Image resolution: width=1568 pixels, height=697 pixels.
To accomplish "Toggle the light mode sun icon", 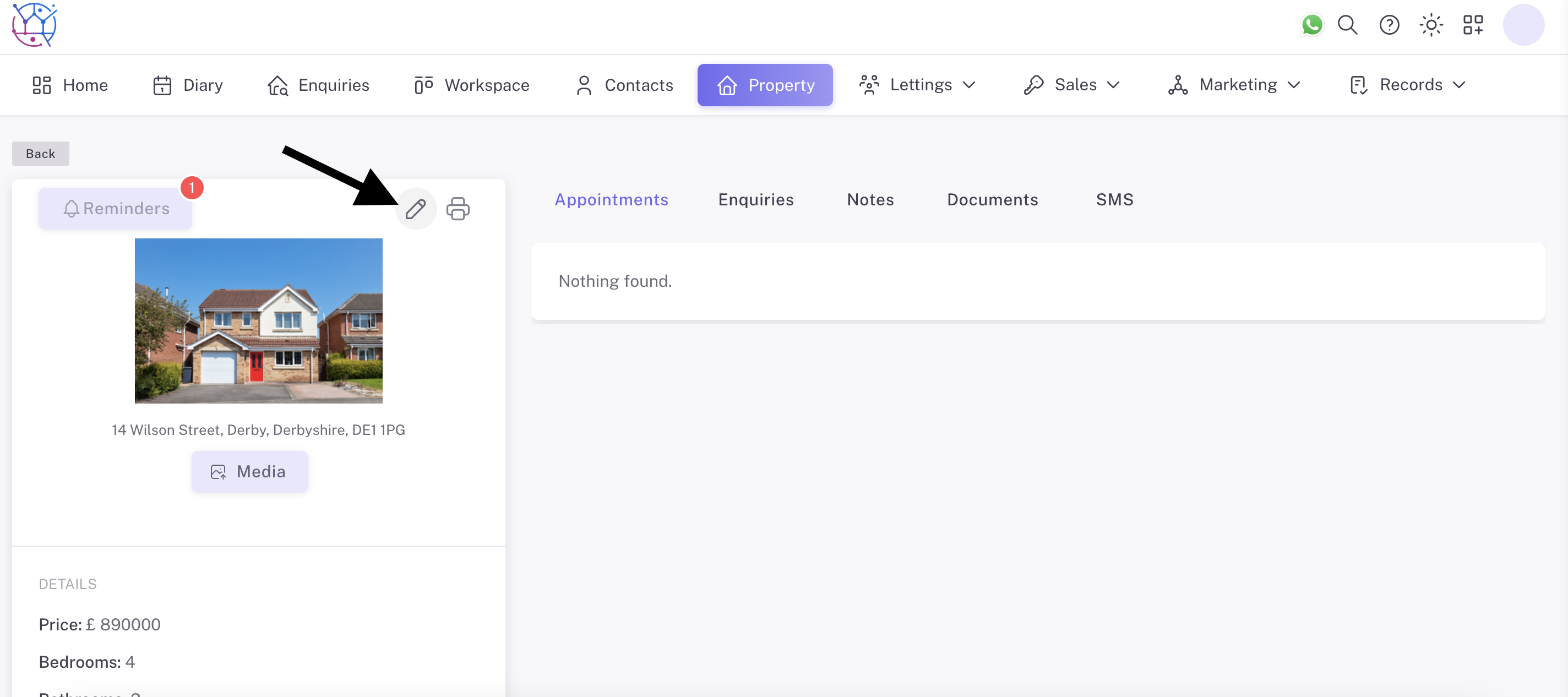I will click(1431, 25).
